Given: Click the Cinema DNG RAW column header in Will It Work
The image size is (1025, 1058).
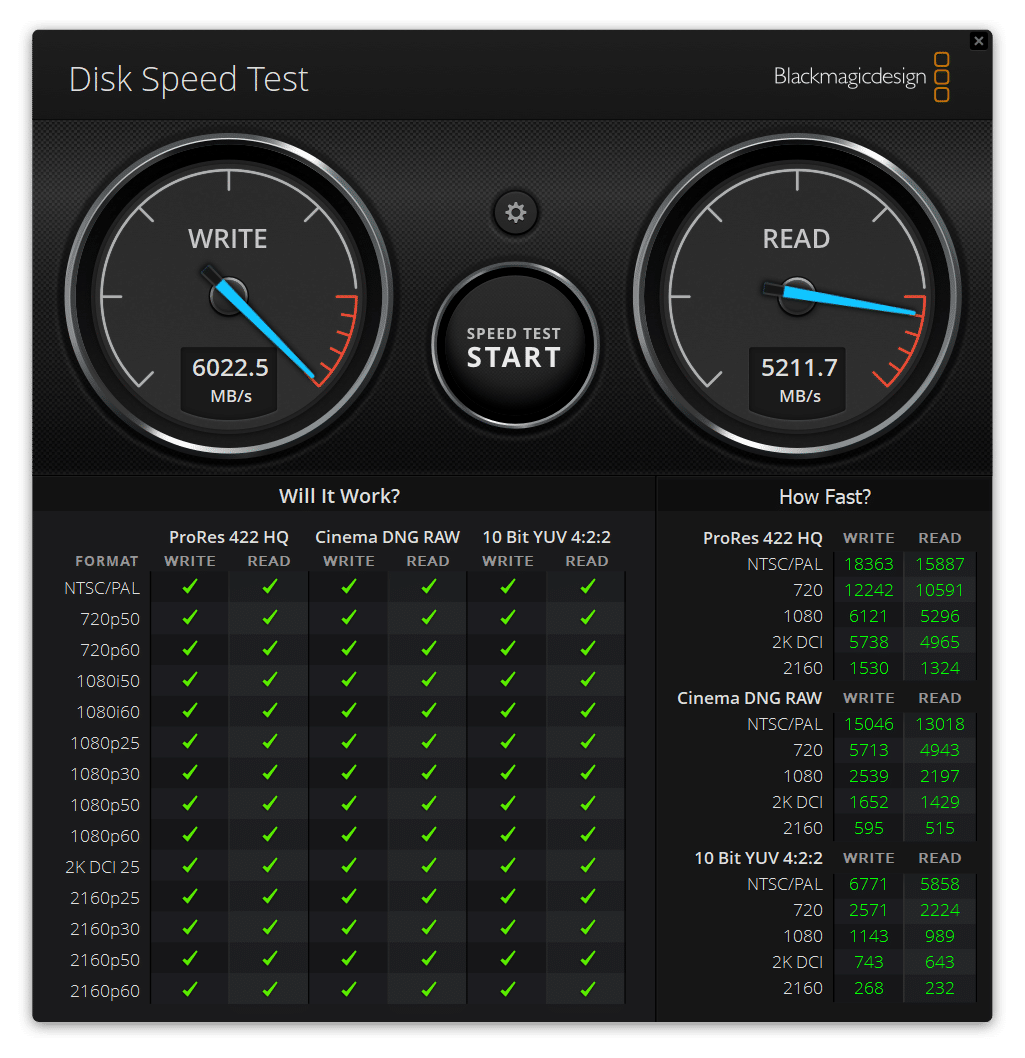Looking at the screenshot, I should (x=387, y=537).
